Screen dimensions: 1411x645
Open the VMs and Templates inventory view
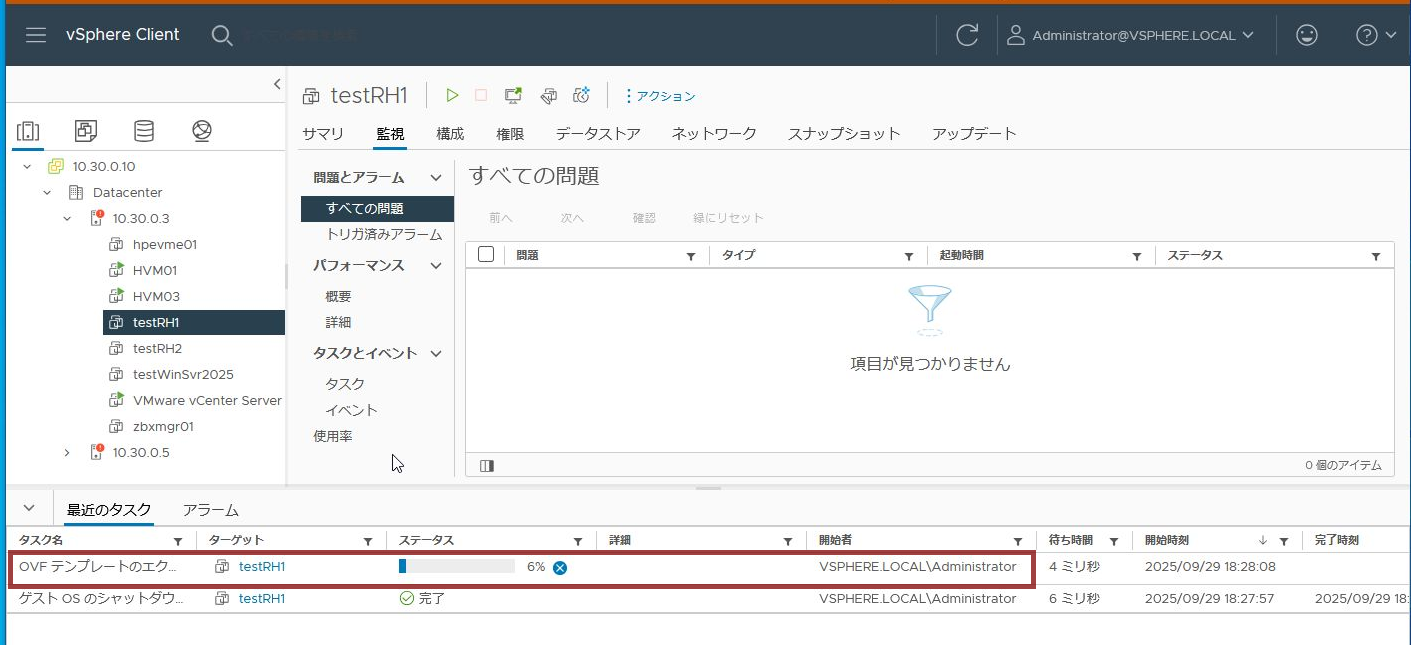(87, 131)
